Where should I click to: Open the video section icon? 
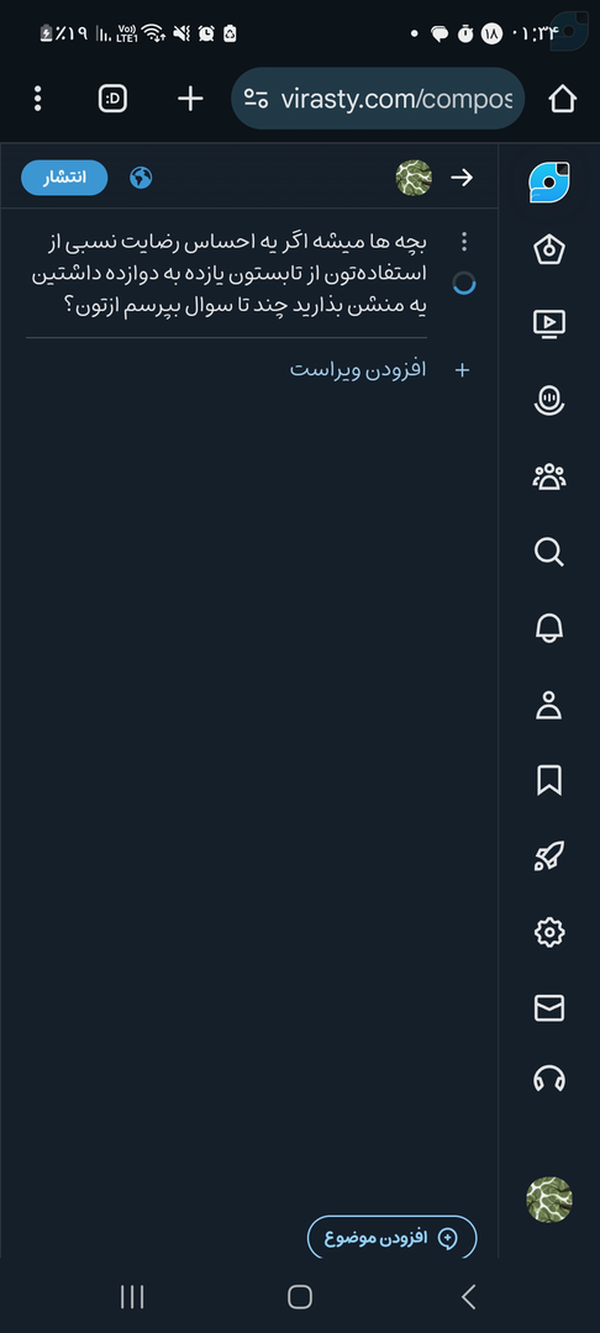tap(548, 323)
